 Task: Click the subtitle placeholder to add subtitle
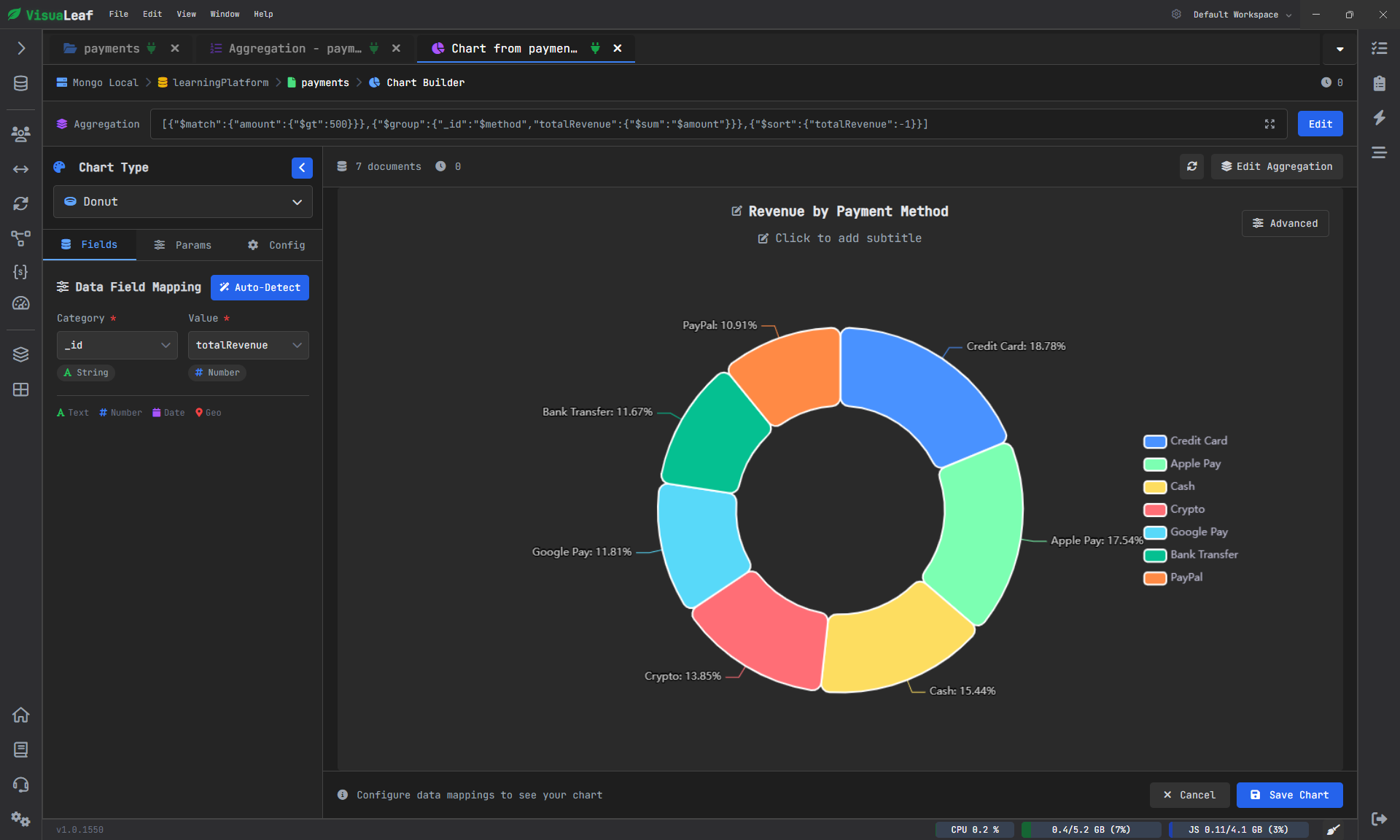pyautogui.click(x=840, y=238)
